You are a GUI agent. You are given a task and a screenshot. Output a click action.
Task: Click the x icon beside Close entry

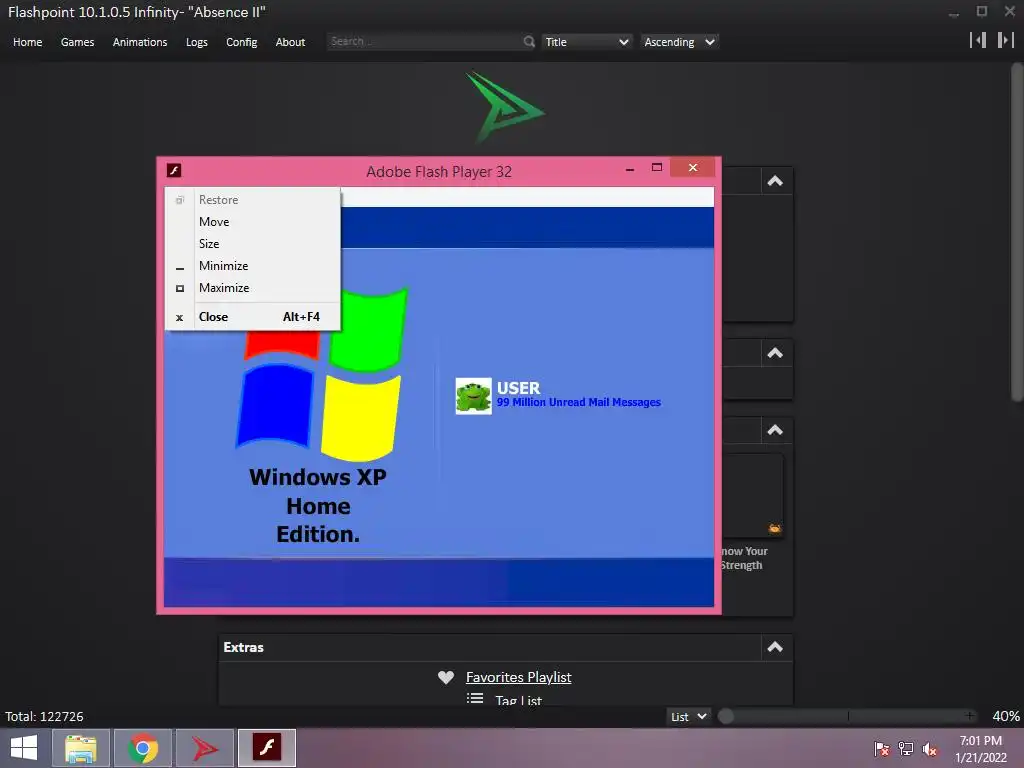(180, 317)
